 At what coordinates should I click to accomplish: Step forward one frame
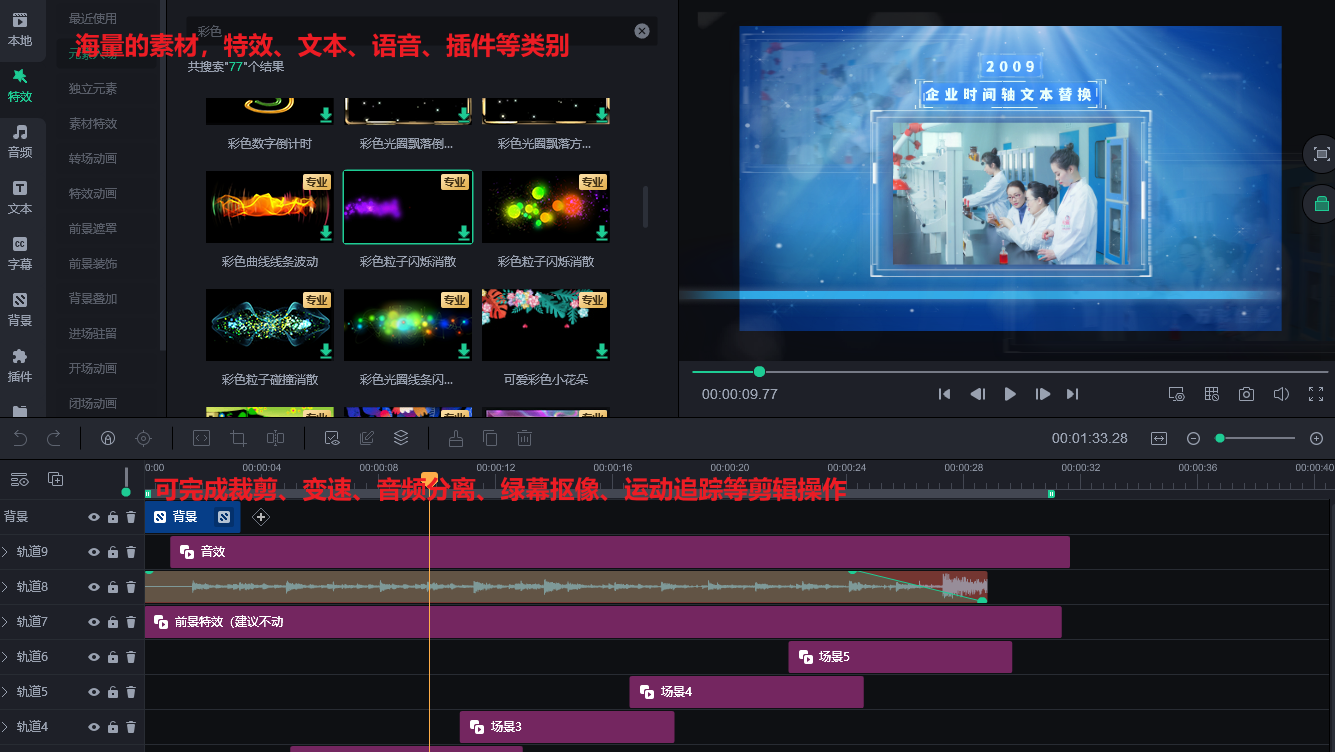click(1042, 394)
